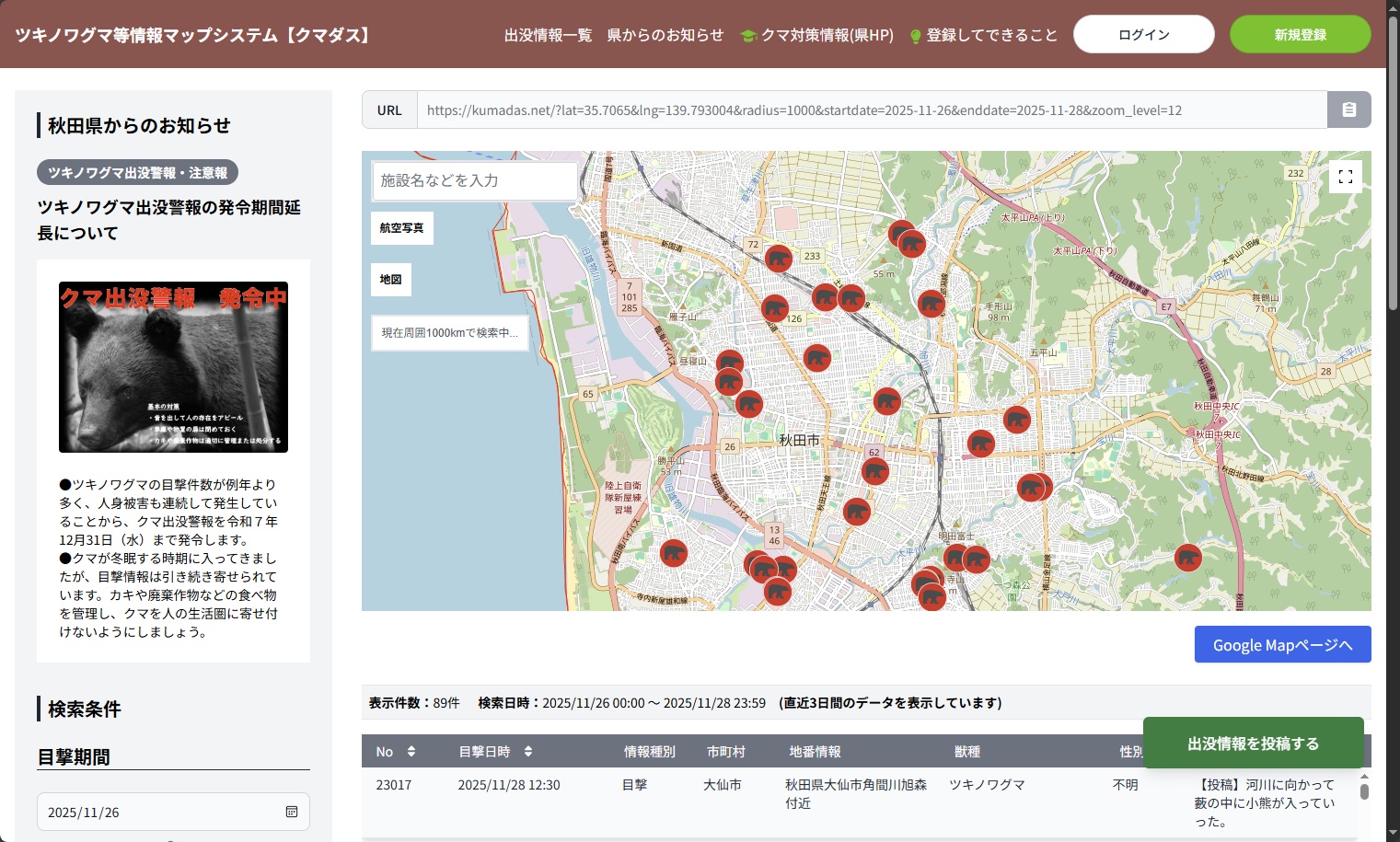Click the bear marker near 陸上自衛隊新屋練習場

coord(676,552)
